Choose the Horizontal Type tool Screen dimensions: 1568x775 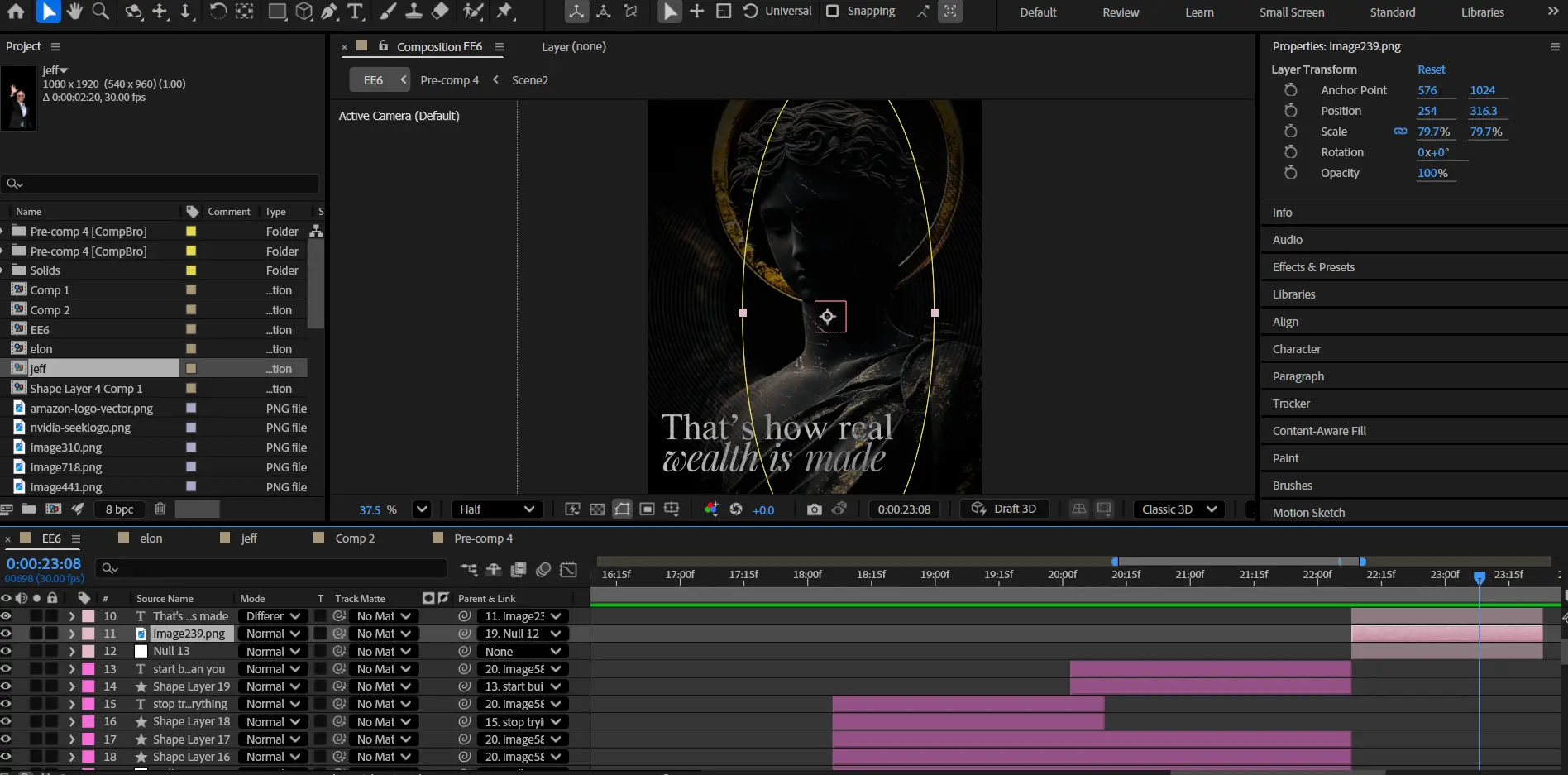pyautogui.click(x=356, y=12)
